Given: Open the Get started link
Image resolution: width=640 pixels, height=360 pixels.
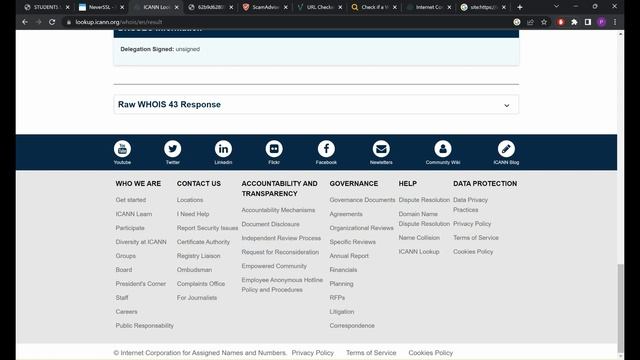Looking at the screenshot, I should click(x=131, y=200).
